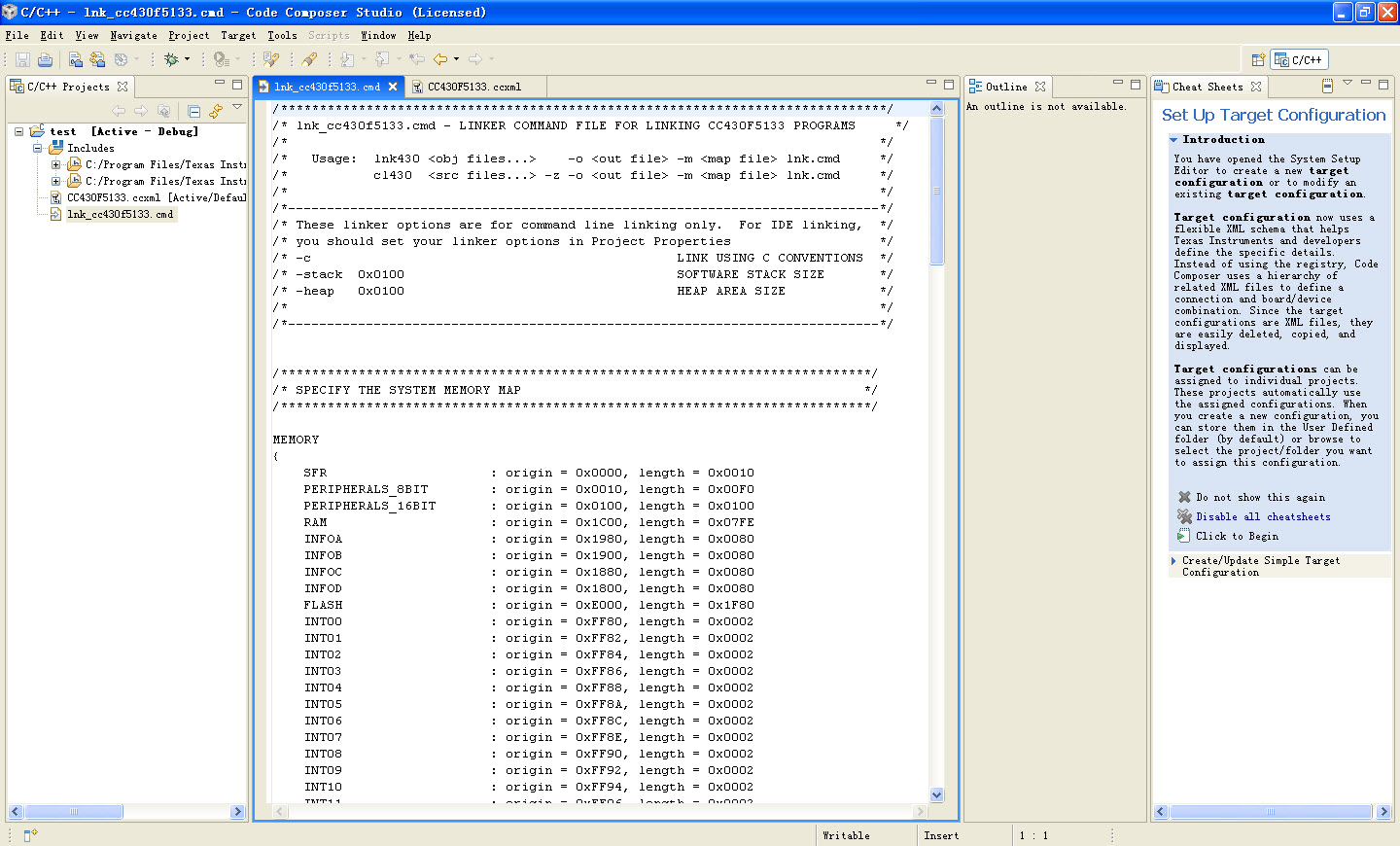This screenshot has height=846, width=1400.
Task: Switch to the C/C++ perspective button
Action: pos(1300,59)
